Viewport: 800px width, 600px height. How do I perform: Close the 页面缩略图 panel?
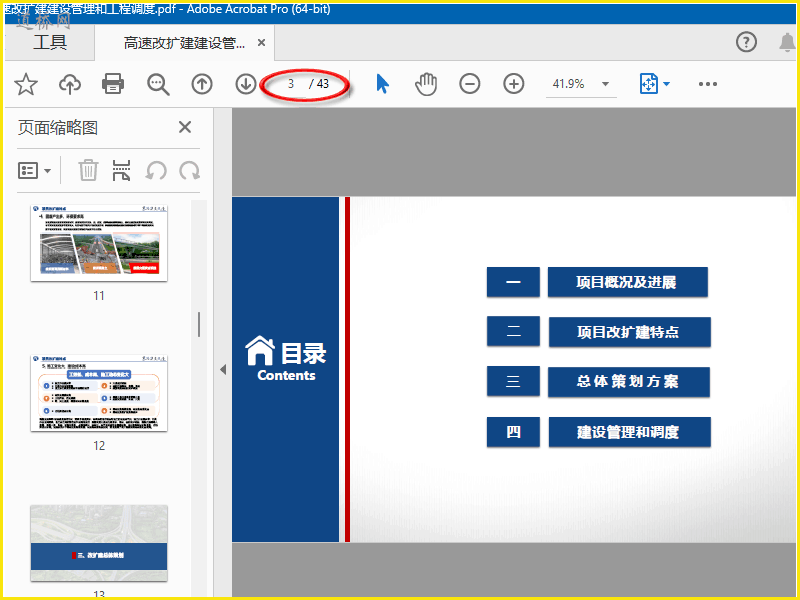[x=185, y=127]
